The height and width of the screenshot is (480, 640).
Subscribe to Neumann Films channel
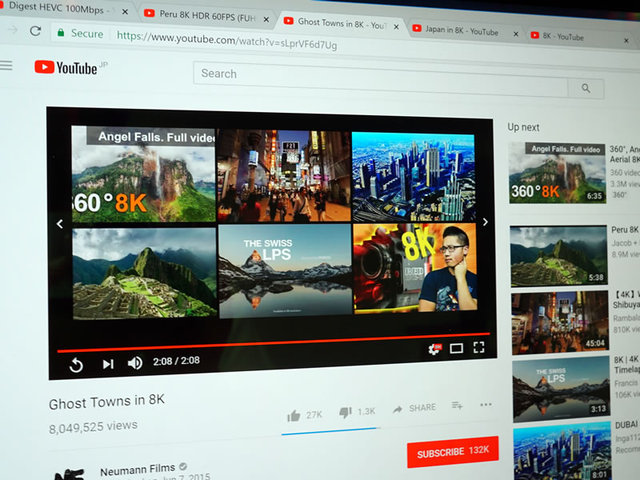coord(452,452)
